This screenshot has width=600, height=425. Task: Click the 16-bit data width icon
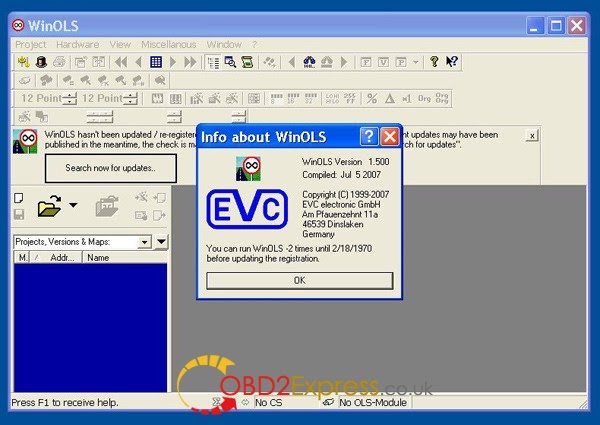[x=293, y=99]
